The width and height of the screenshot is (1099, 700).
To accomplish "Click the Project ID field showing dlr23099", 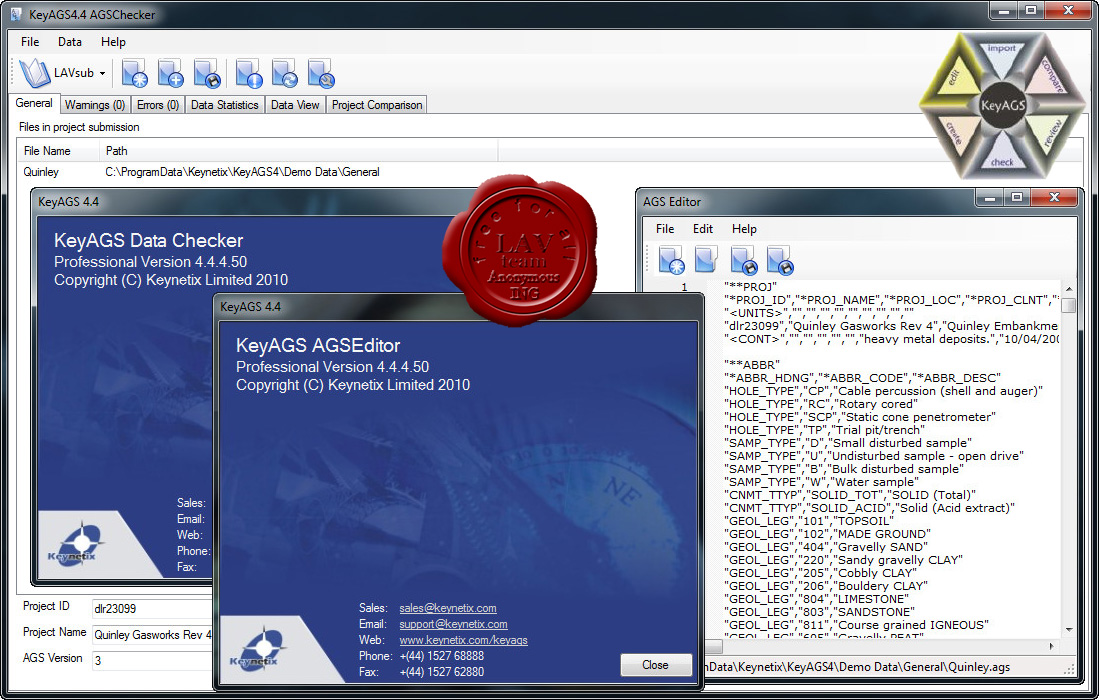I will (151, 608).
